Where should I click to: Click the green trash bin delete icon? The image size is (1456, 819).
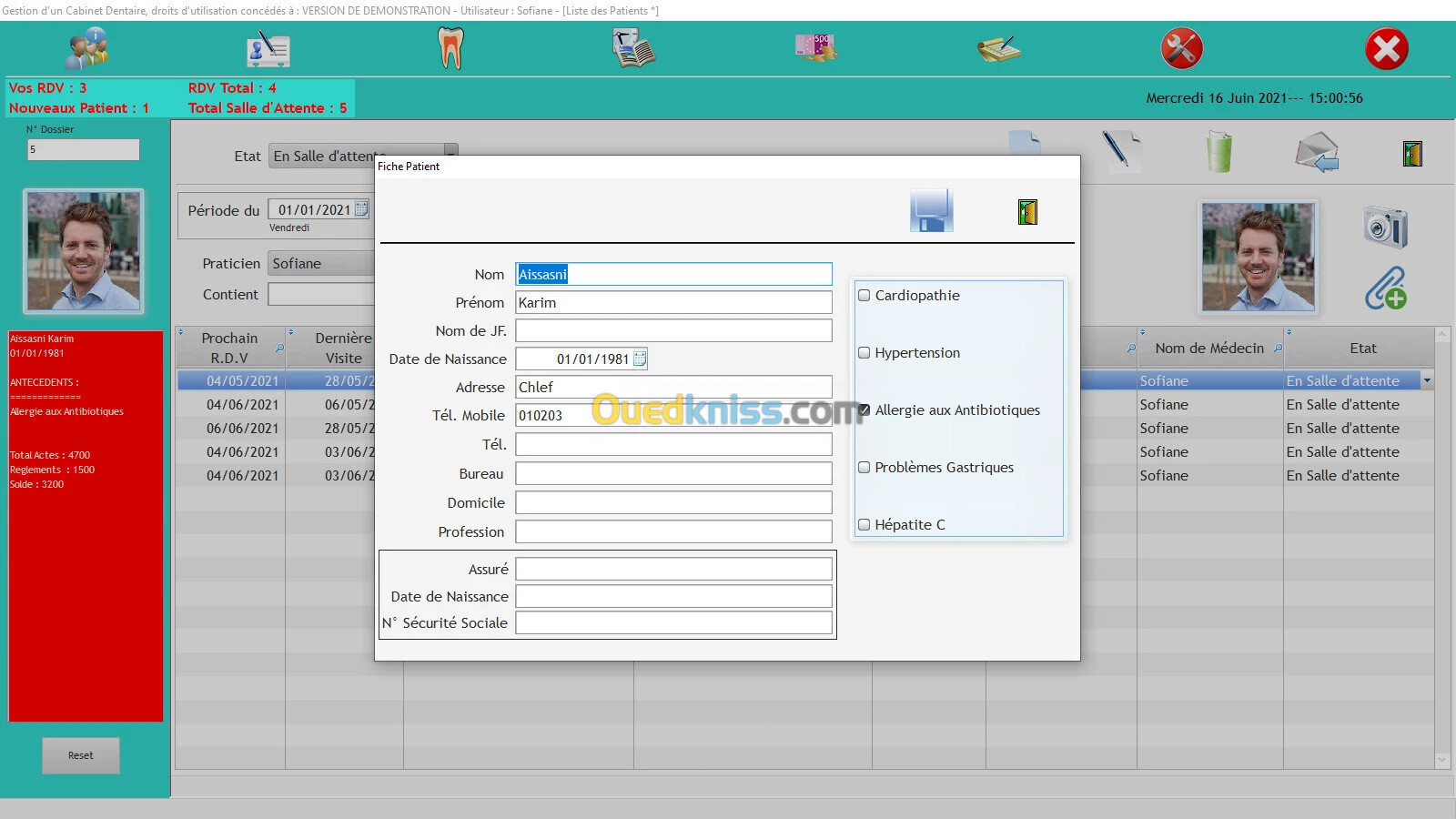tap(1218, 151)
